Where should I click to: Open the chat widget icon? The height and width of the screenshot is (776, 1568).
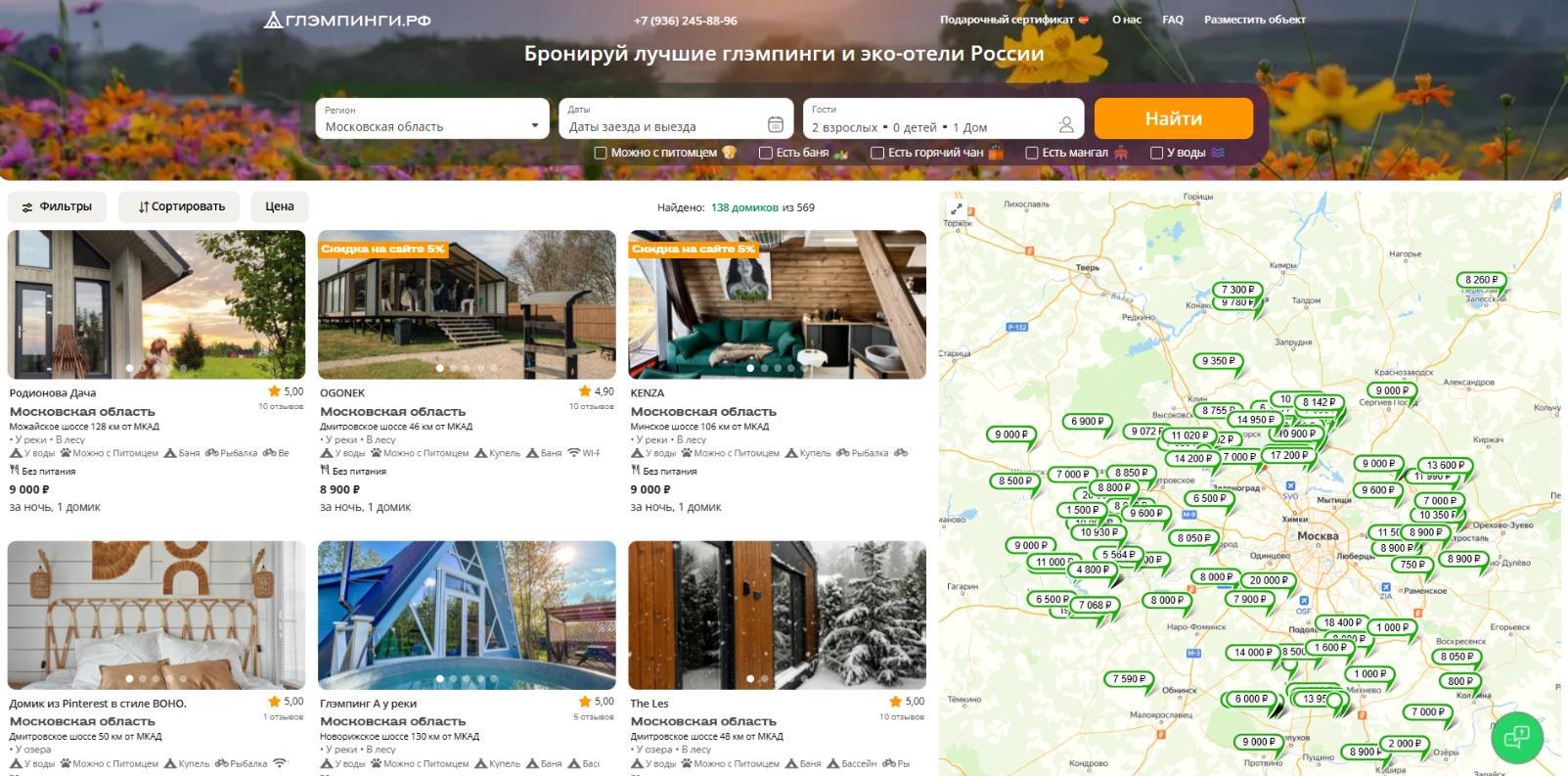pyautogui.click(x=1516, y=736)
